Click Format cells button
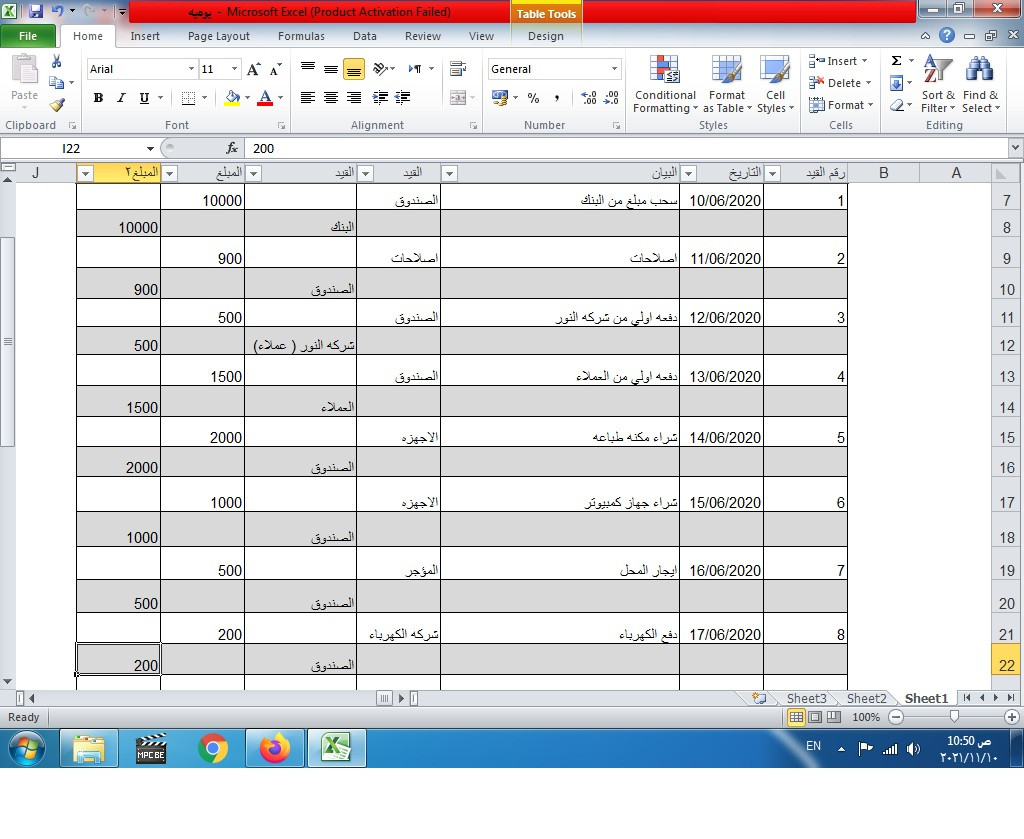The width and height of the screenshot is (1024, 839). [x=841, y=105]
